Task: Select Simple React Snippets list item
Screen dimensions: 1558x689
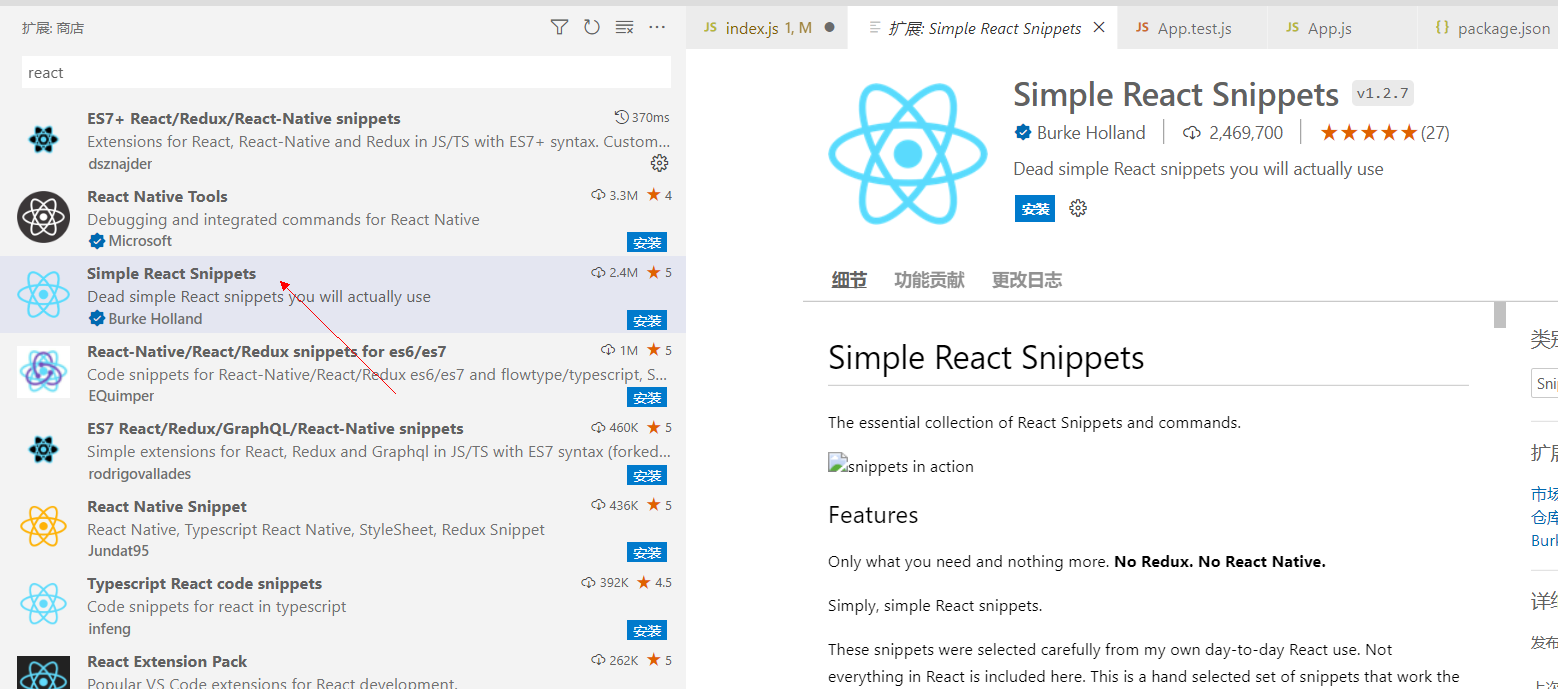Action: (343, 294)
